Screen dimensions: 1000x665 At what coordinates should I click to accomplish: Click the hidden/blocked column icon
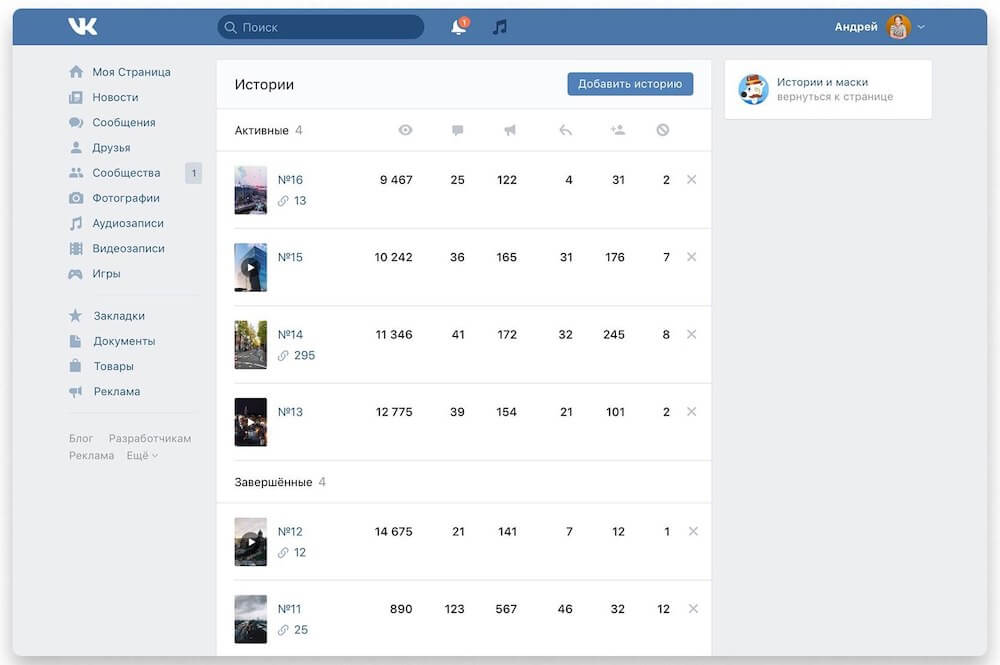click(663, 130)
